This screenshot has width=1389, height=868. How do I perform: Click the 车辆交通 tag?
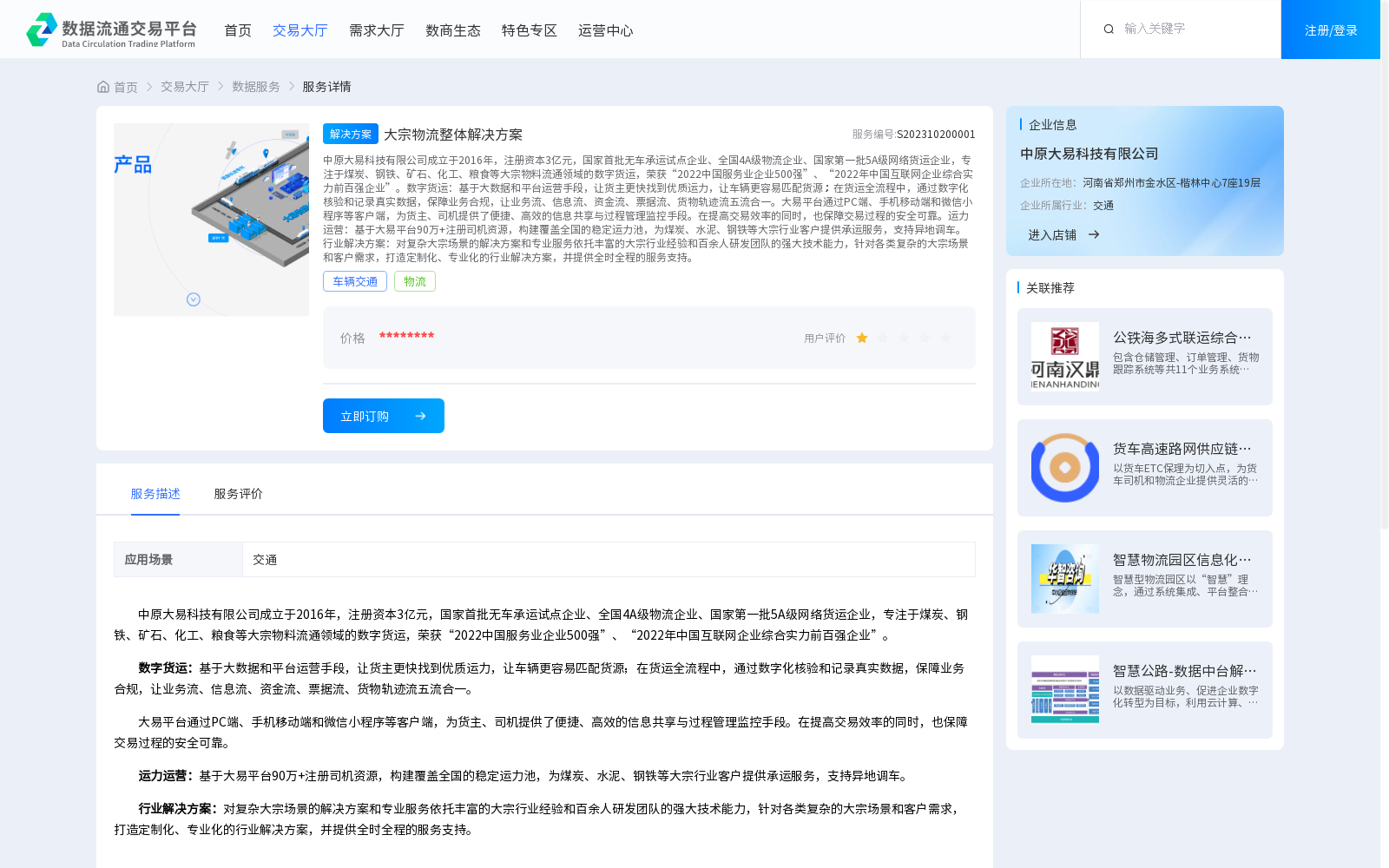pyautogui.click(x=355, y=281)
